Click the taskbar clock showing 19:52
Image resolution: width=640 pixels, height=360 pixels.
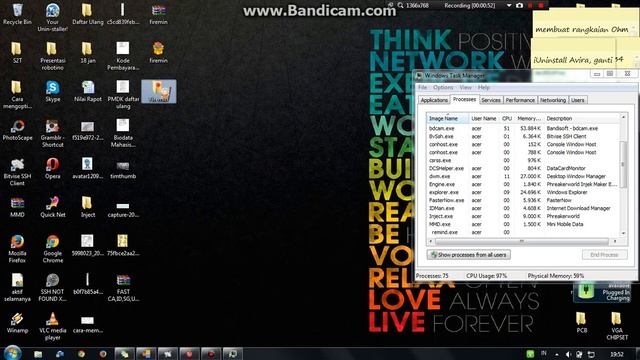pos(617,354)
